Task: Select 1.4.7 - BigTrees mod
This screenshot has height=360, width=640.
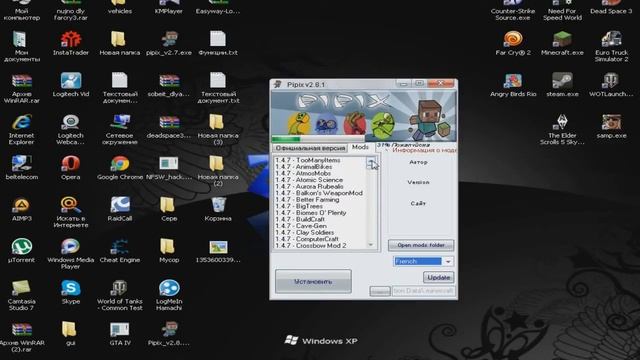Action: 299,206
